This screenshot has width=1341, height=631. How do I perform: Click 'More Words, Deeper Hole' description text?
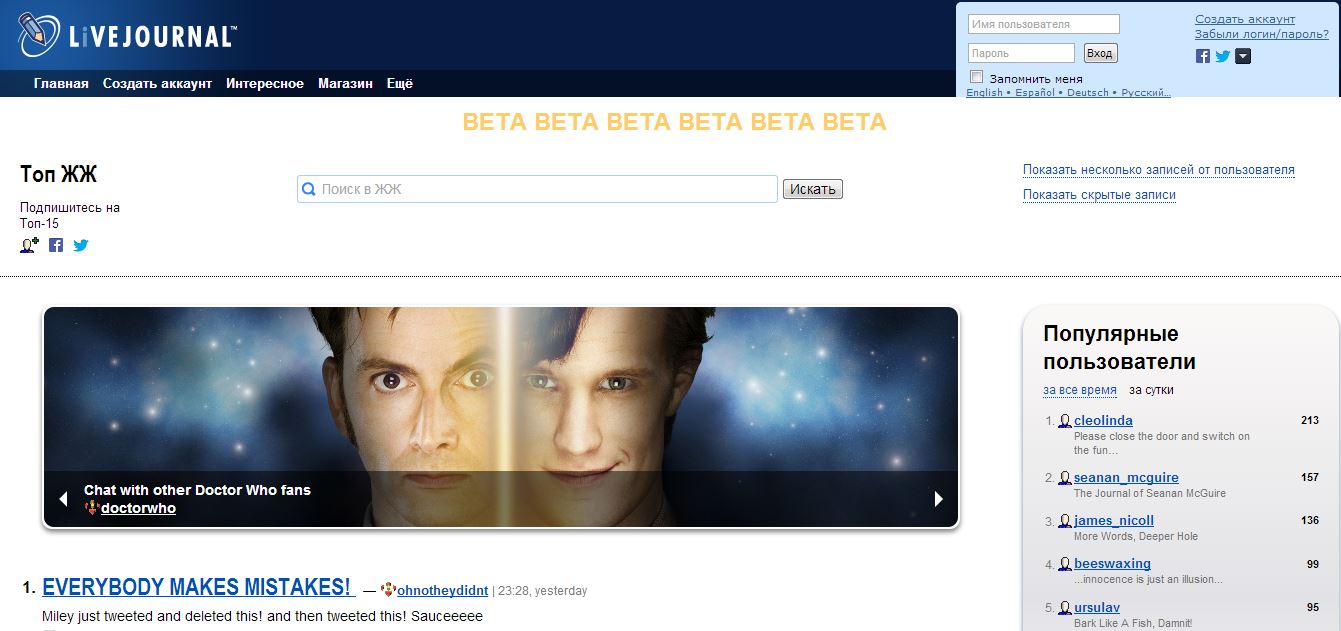[x=1135, y=536]
